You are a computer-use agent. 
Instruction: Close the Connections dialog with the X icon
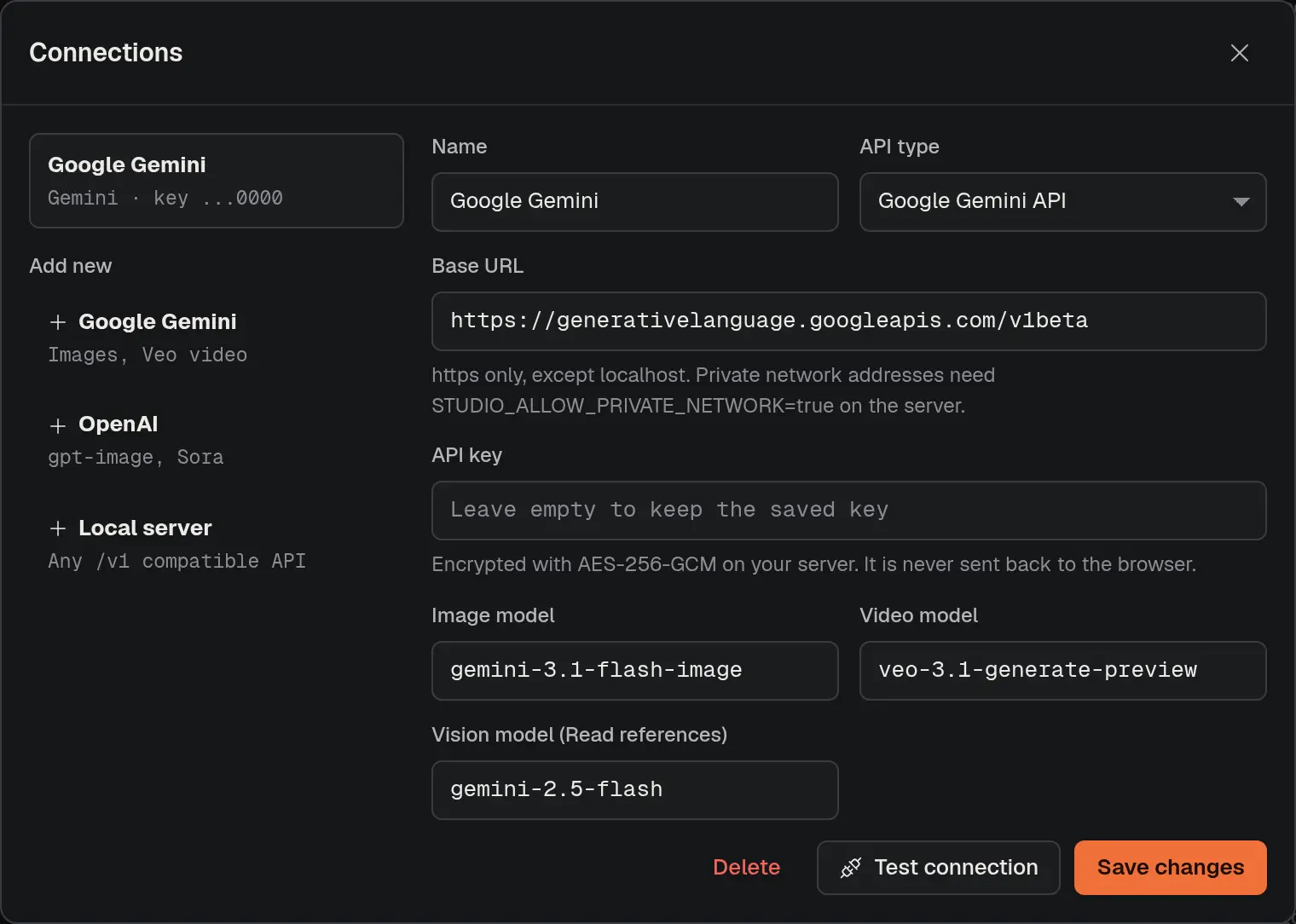pyautogui.click(x=1239, y=53)
